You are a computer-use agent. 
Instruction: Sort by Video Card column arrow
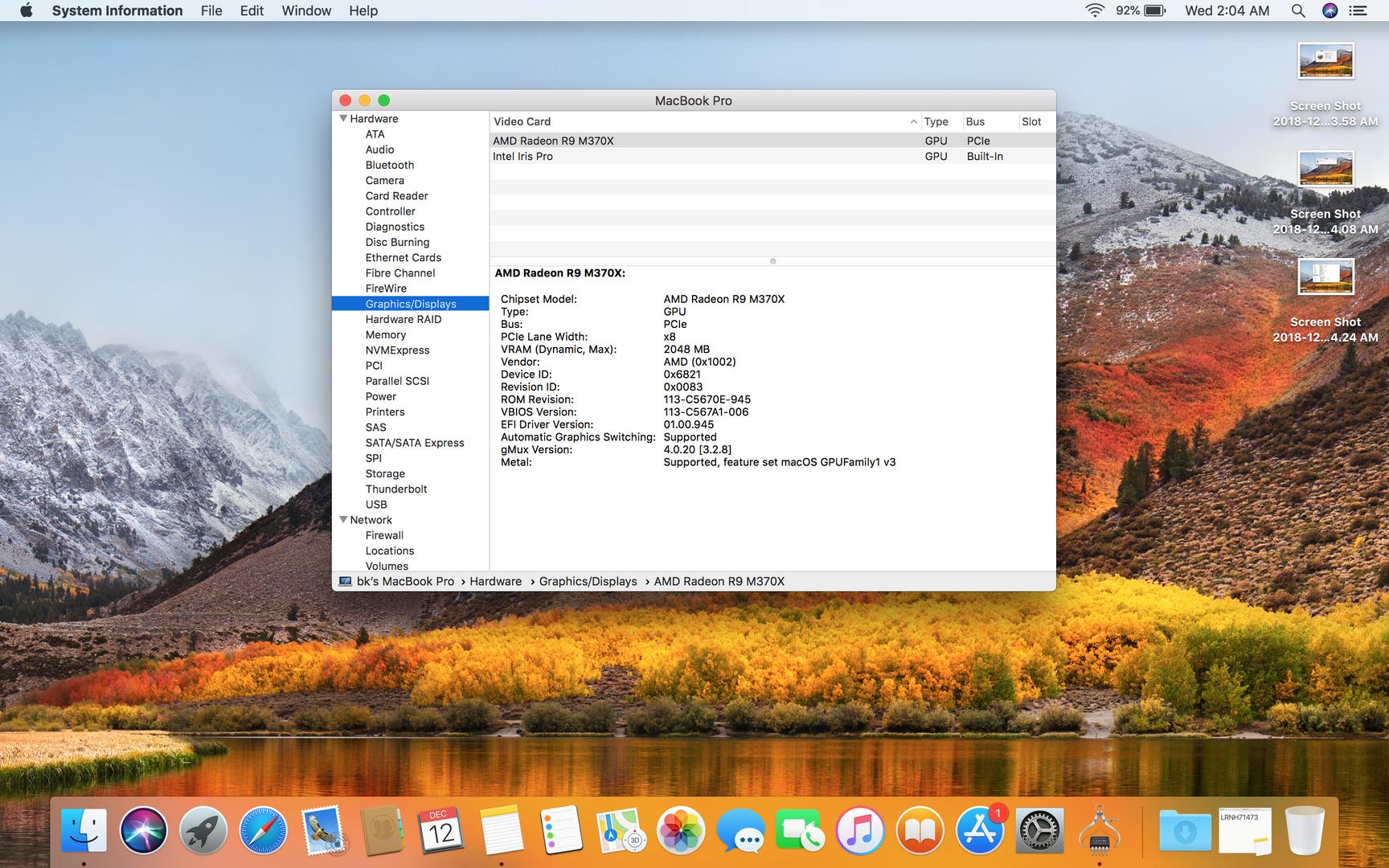click(x=913, y=122)
